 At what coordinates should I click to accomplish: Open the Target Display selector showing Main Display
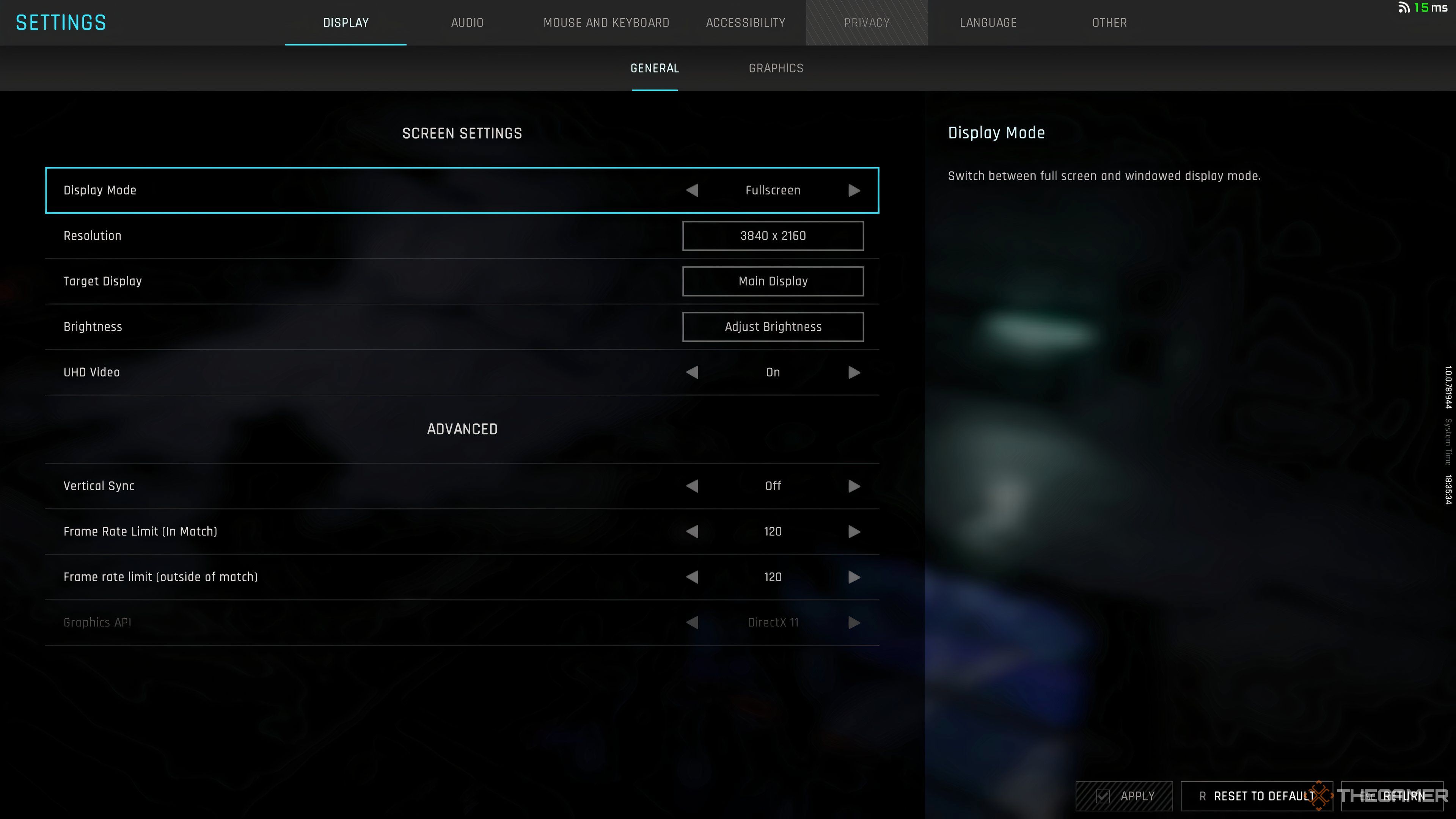[x=773, y=281]
